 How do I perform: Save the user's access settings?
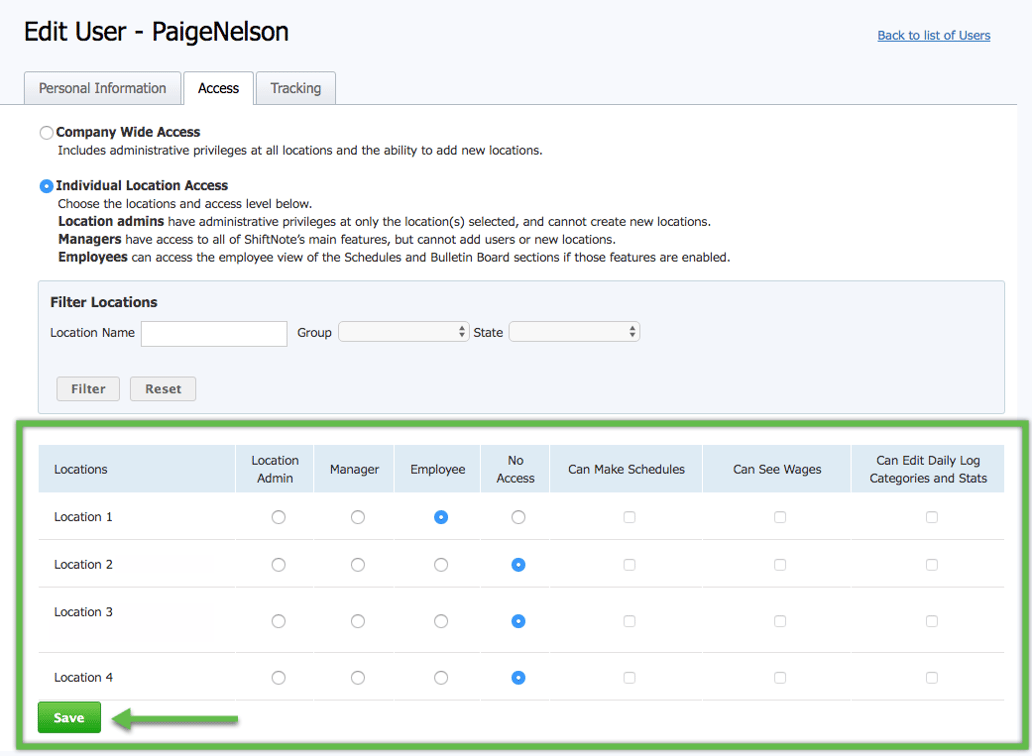tap(68, 717)
